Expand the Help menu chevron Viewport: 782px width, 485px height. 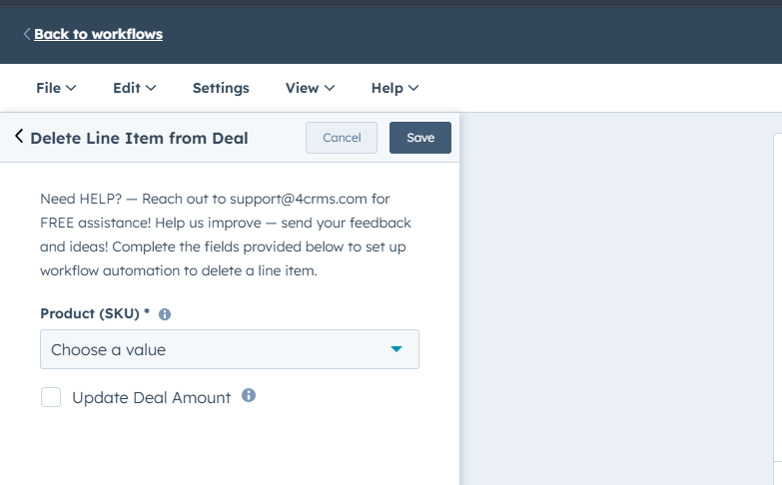413,88
